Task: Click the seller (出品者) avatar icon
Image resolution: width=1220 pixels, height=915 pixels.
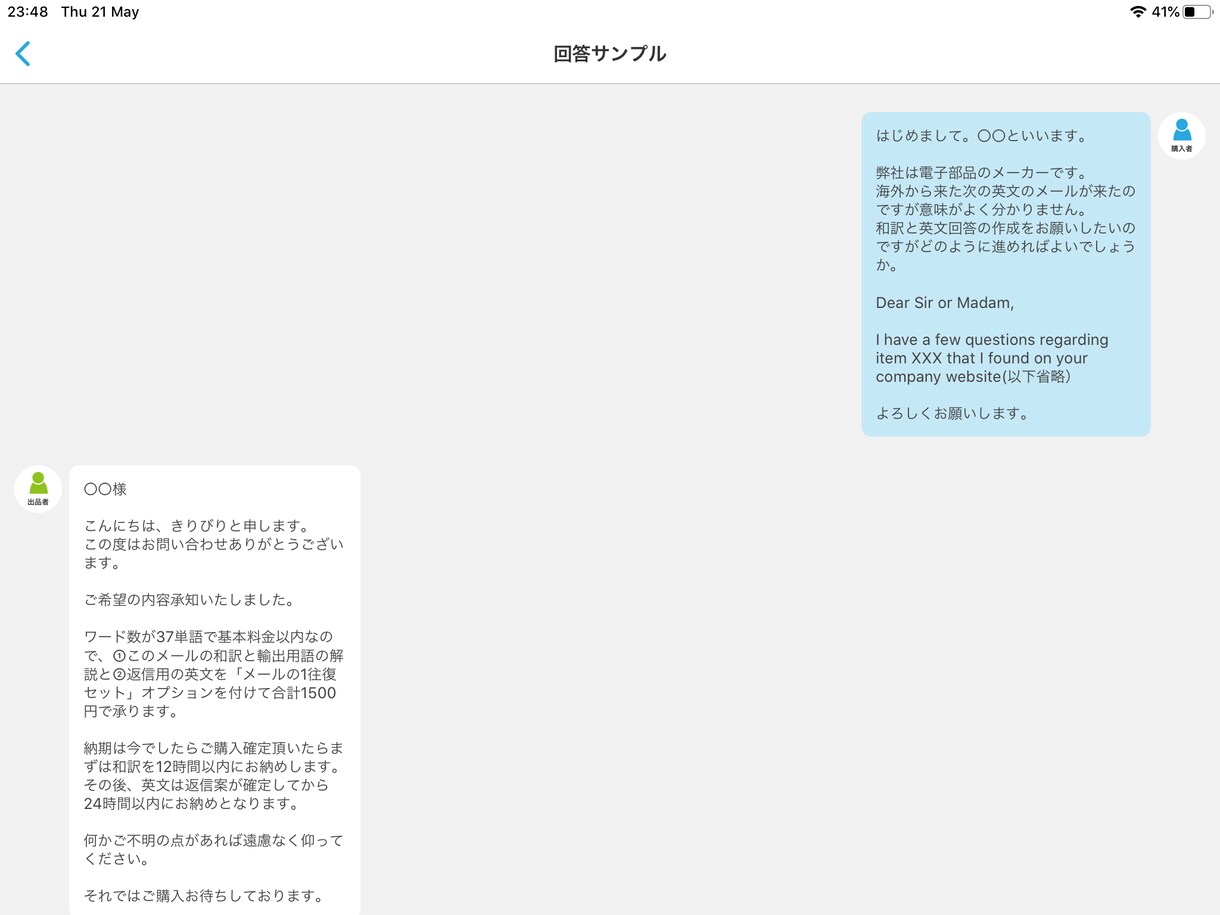Action: (x=38, y=489)
